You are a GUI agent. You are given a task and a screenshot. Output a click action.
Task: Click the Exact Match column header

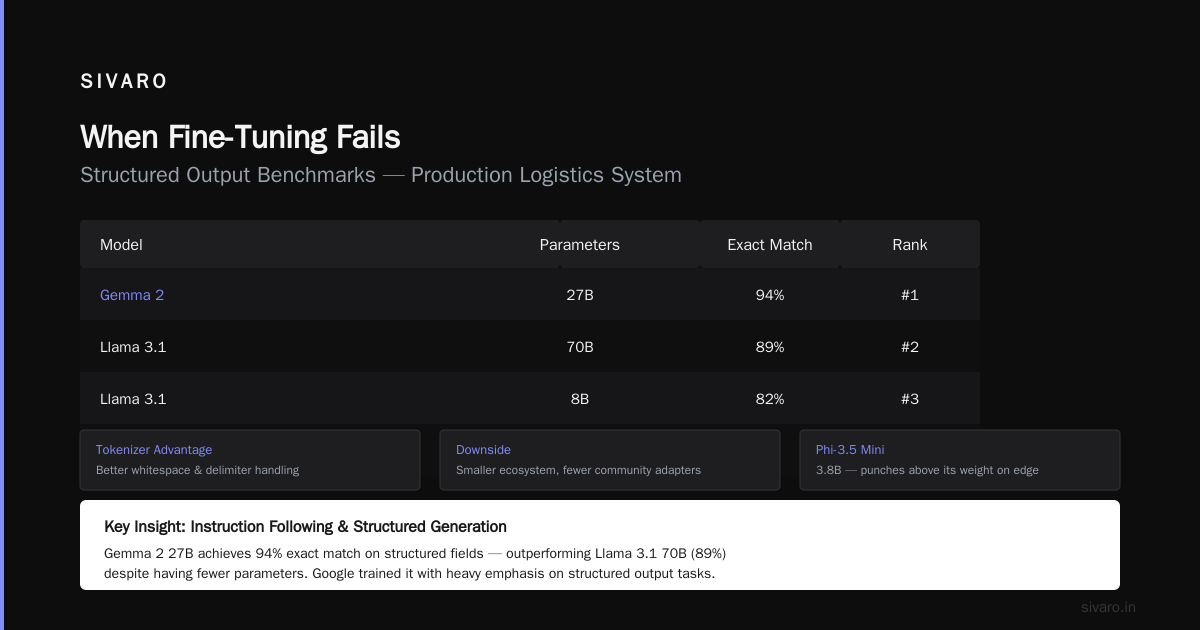770,245
